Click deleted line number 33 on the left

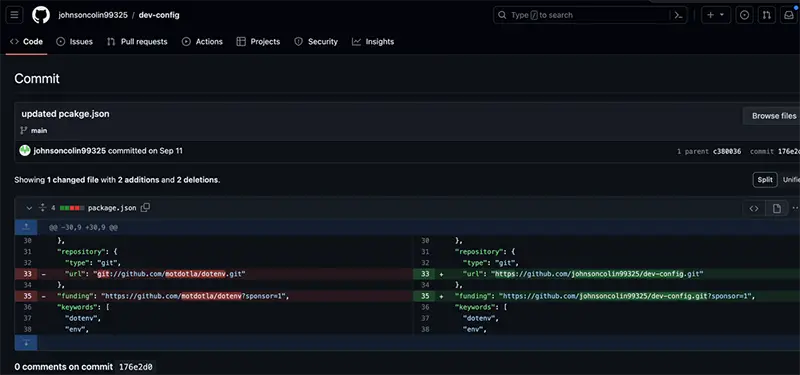click(x=27, y=274)
